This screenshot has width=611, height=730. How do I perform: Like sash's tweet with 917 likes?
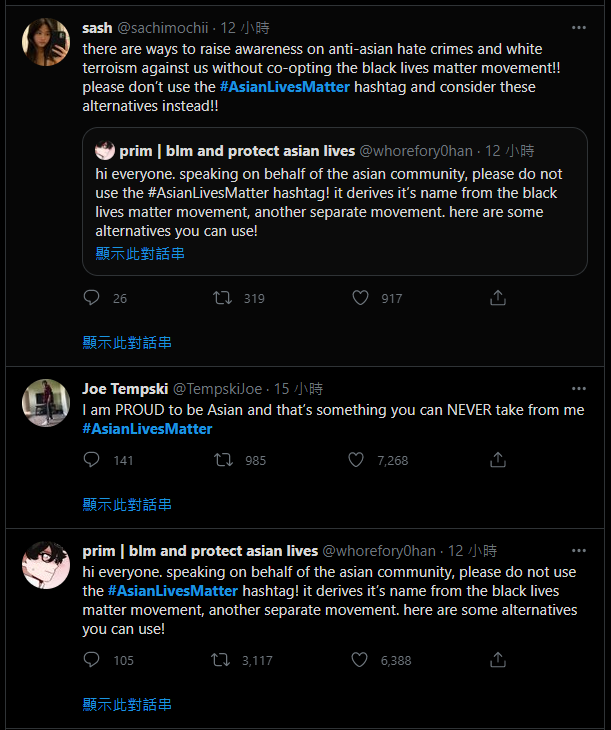tap(361, 298)
